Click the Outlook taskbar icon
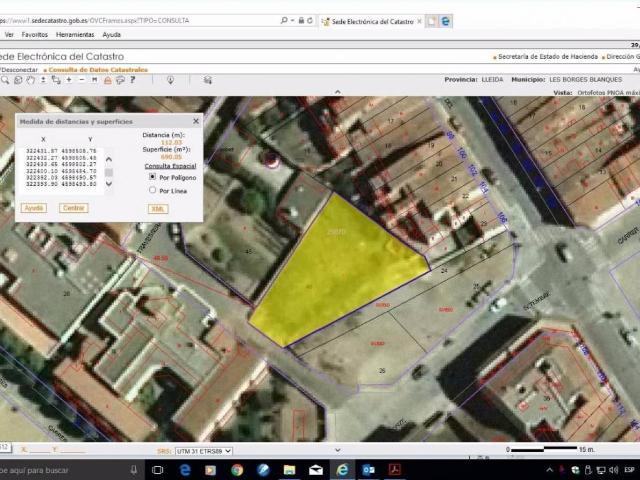640x480 pixels. 368,469
